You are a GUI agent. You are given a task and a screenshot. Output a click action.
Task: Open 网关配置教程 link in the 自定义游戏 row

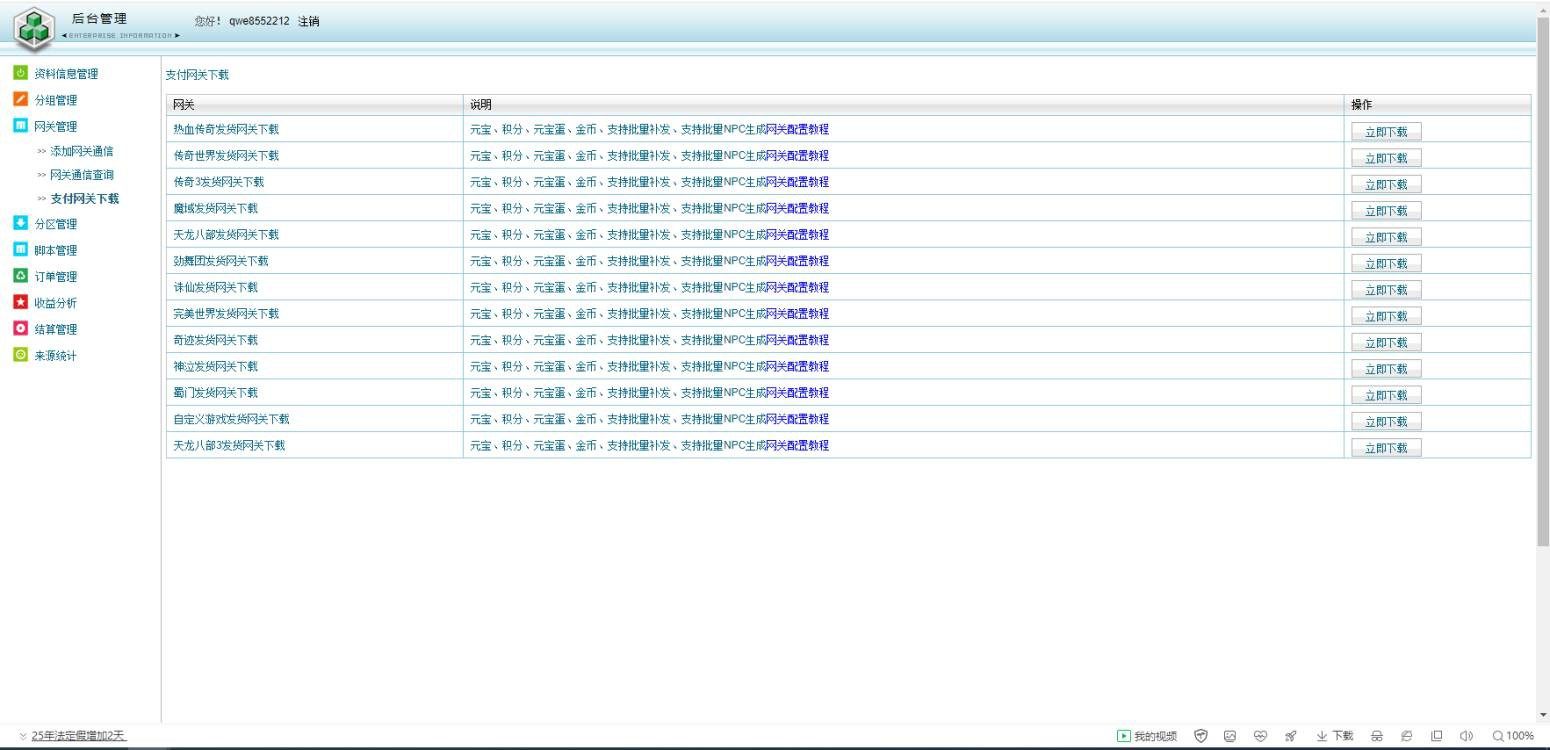(797, 419)
